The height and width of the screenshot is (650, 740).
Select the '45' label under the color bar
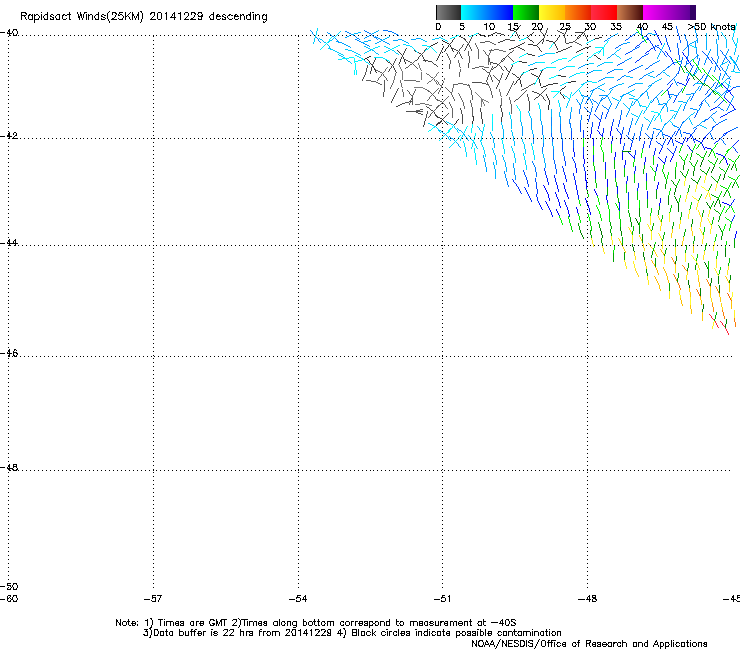[667, 26]
